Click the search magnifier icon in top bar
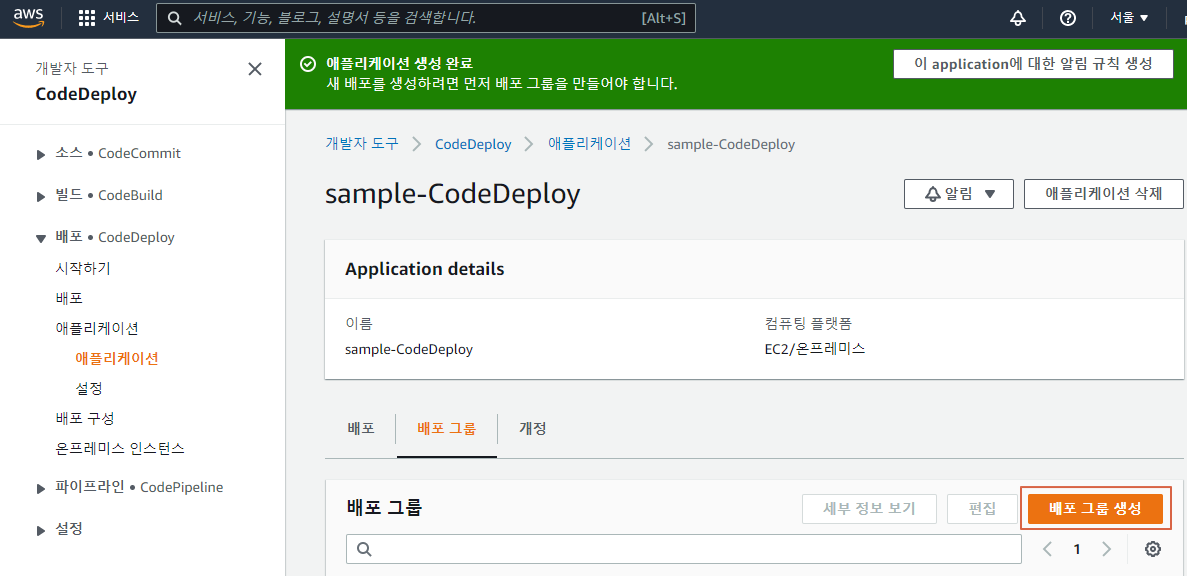Image resolution: width=1187 pixels, height=576 pixels. tap(175, 18)
